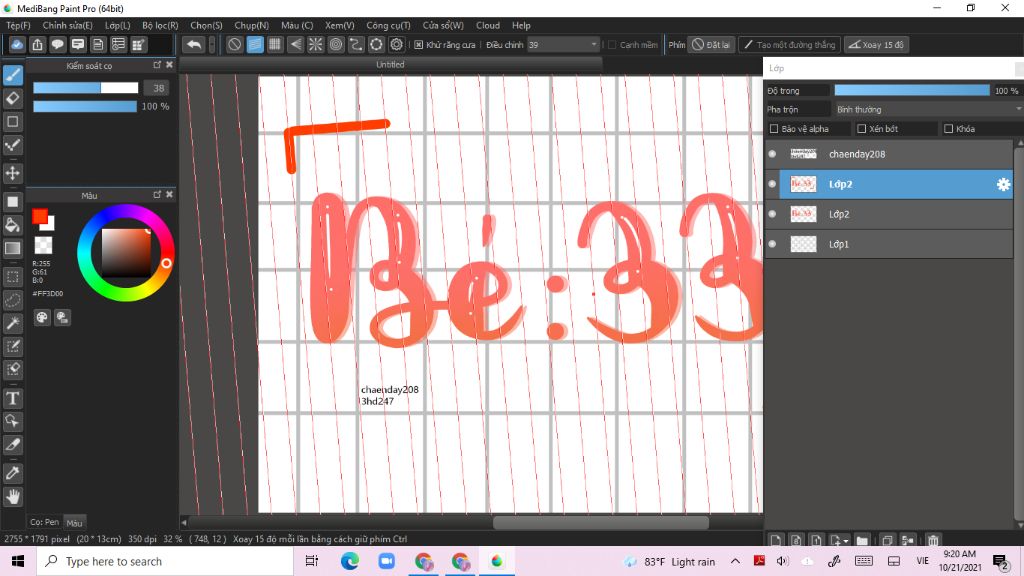
Task: Hide the highlighted Lớp2 layer
Action: [773, 184]
